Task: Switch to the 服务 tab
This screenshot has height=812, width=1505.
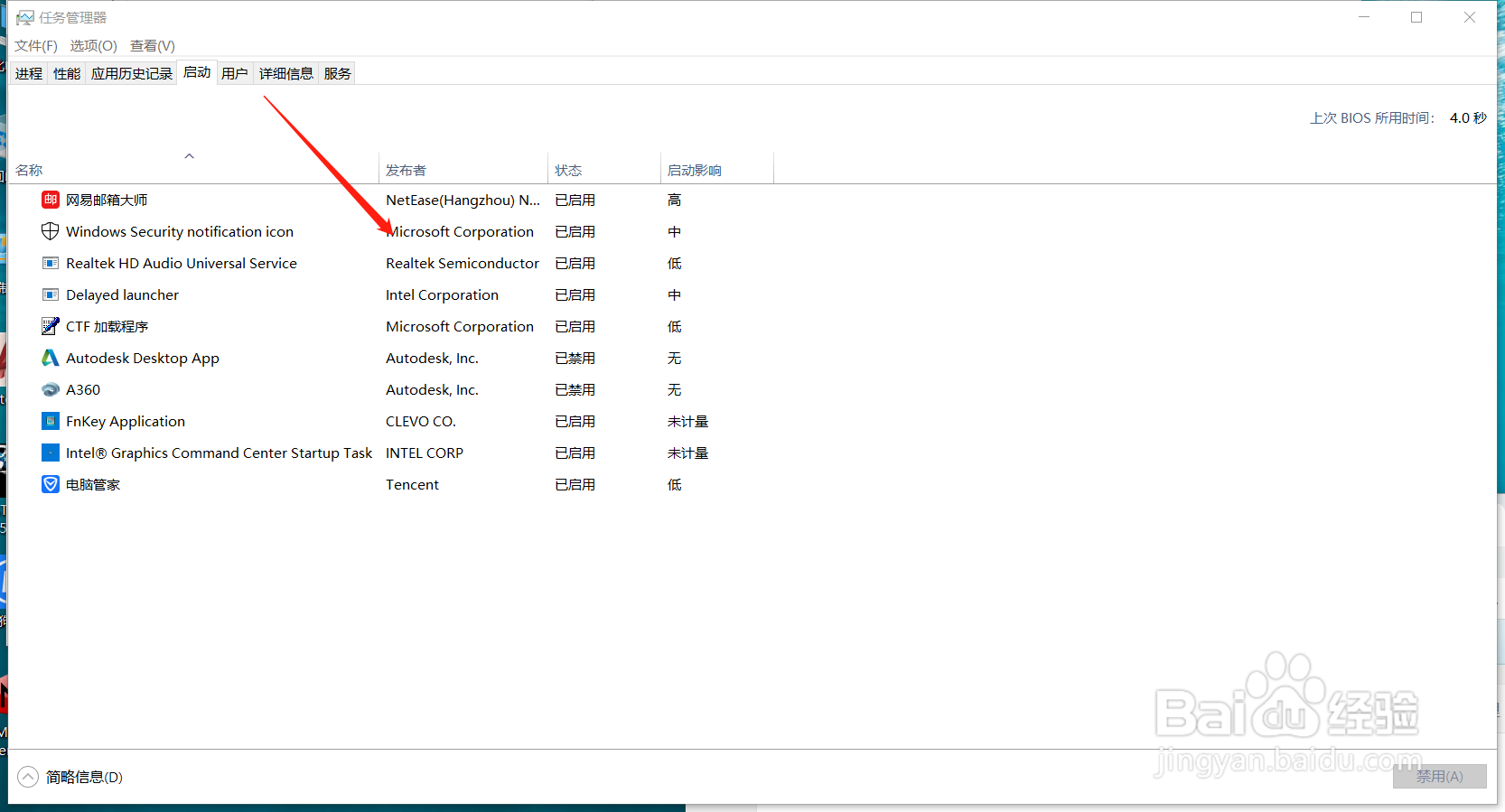Action: coord(338,73)
